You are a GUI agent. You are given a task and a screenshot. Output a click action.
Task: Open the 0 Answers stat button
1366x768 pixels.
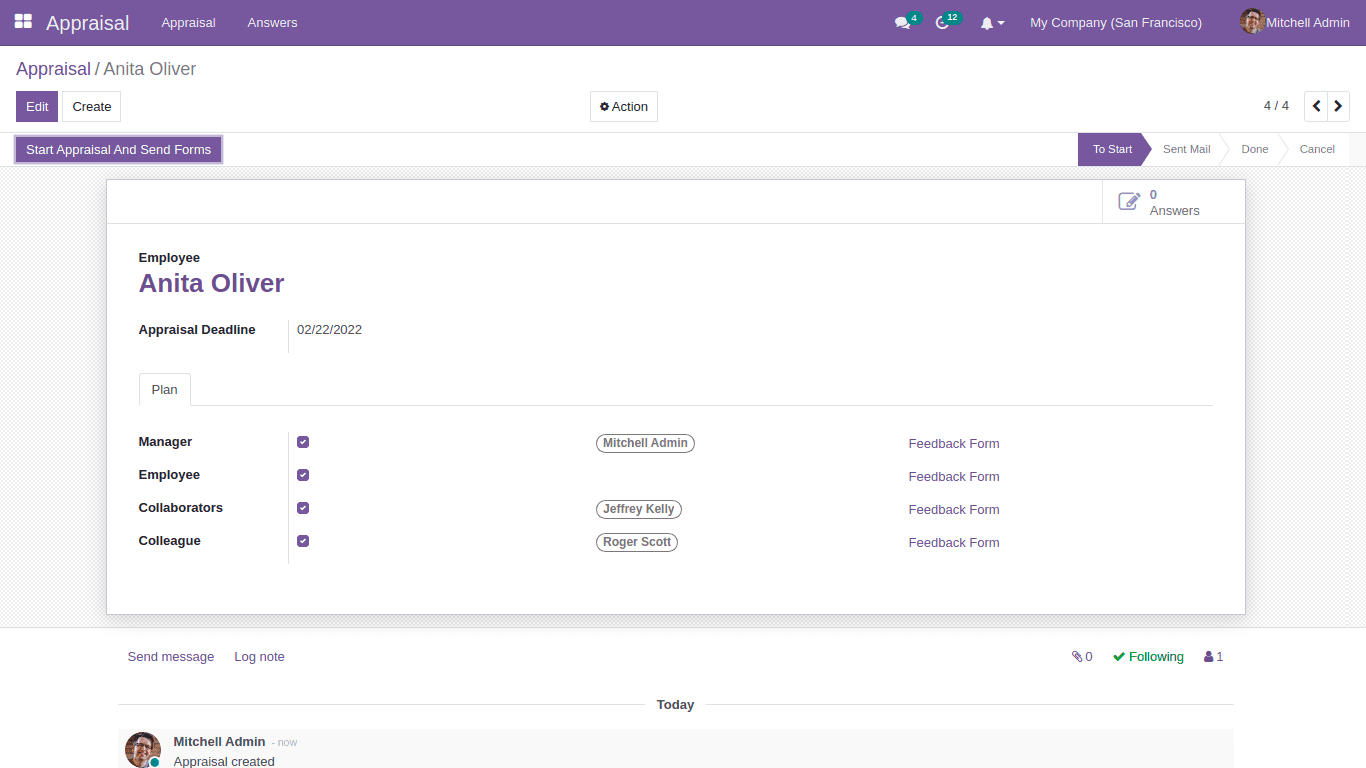1173,201
